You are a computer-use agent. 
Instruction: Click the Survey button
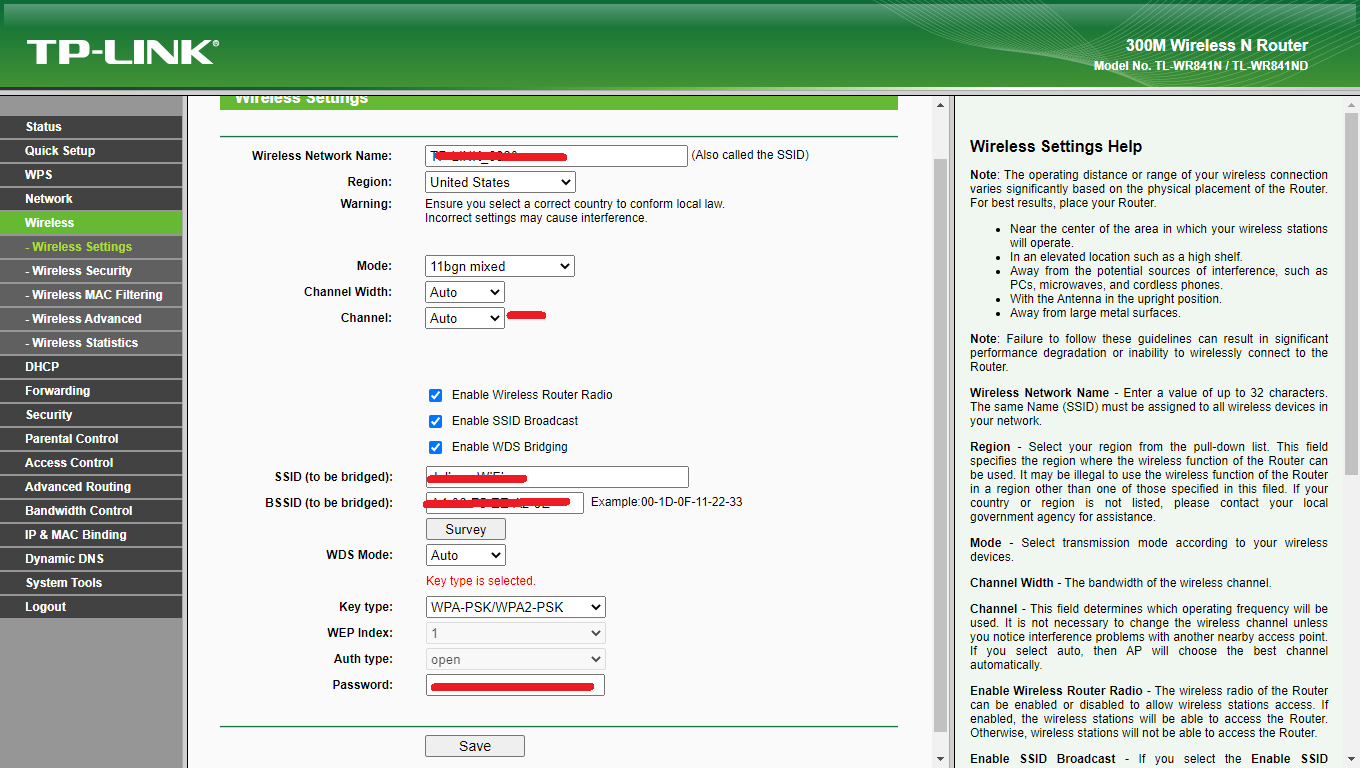465,529
